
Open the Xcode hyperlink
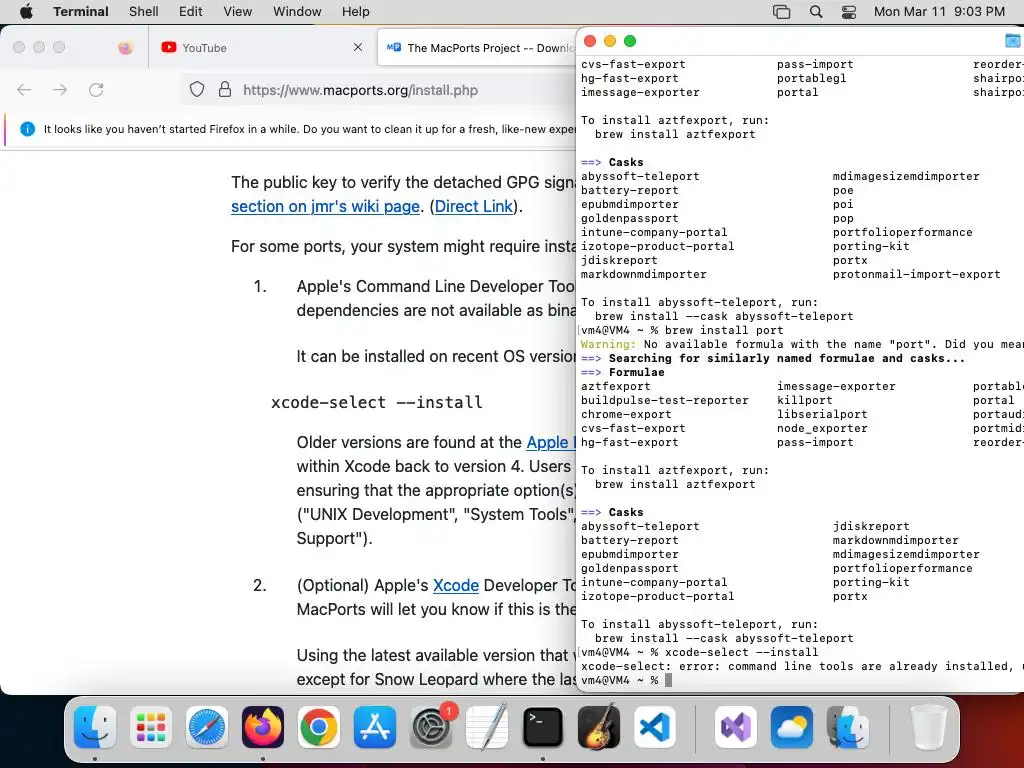[x=456, y=585]
